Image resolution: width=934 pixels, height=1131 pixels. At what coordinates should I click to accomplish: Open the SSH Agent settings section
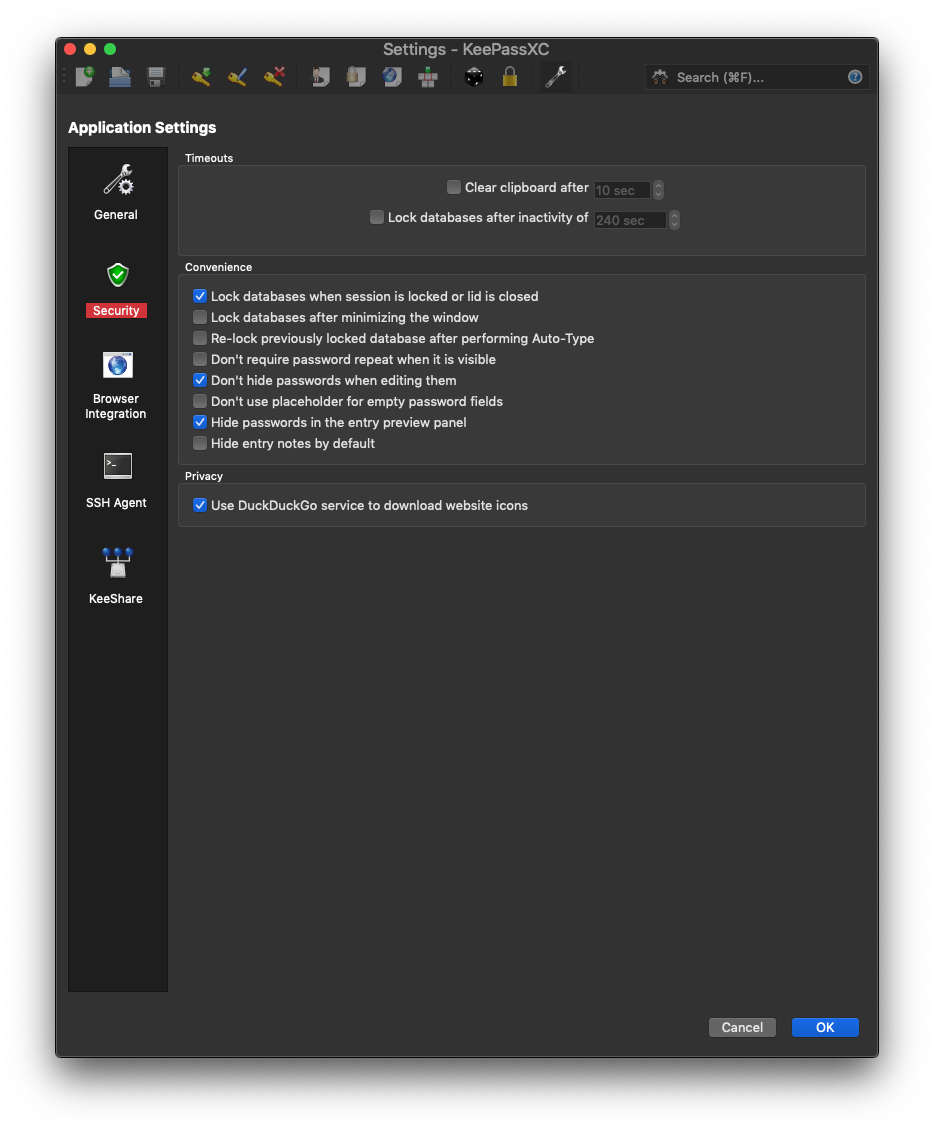(116, 480)
